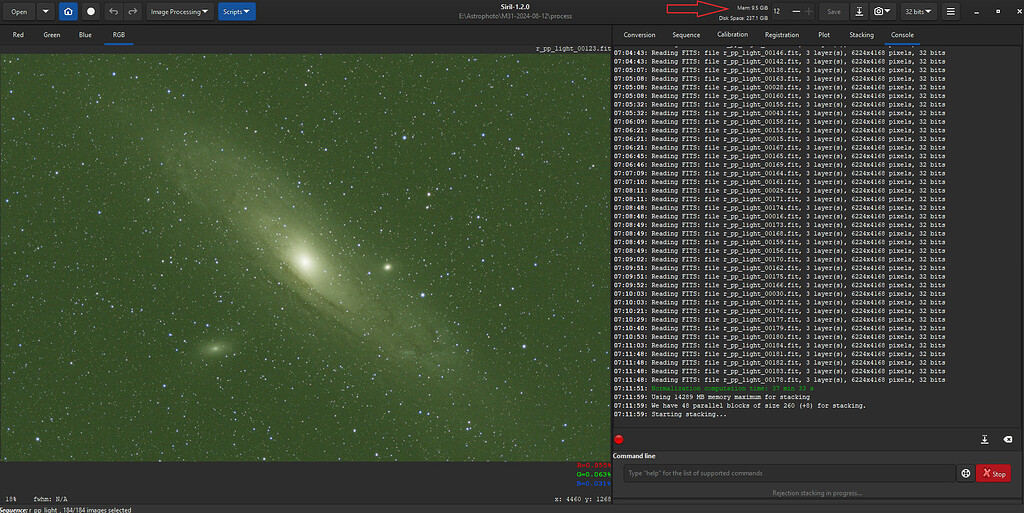Open the Scripts dropdown menu
This screenshot has width=1024, height=513.
pyautogui.click(x=236, y=11)
